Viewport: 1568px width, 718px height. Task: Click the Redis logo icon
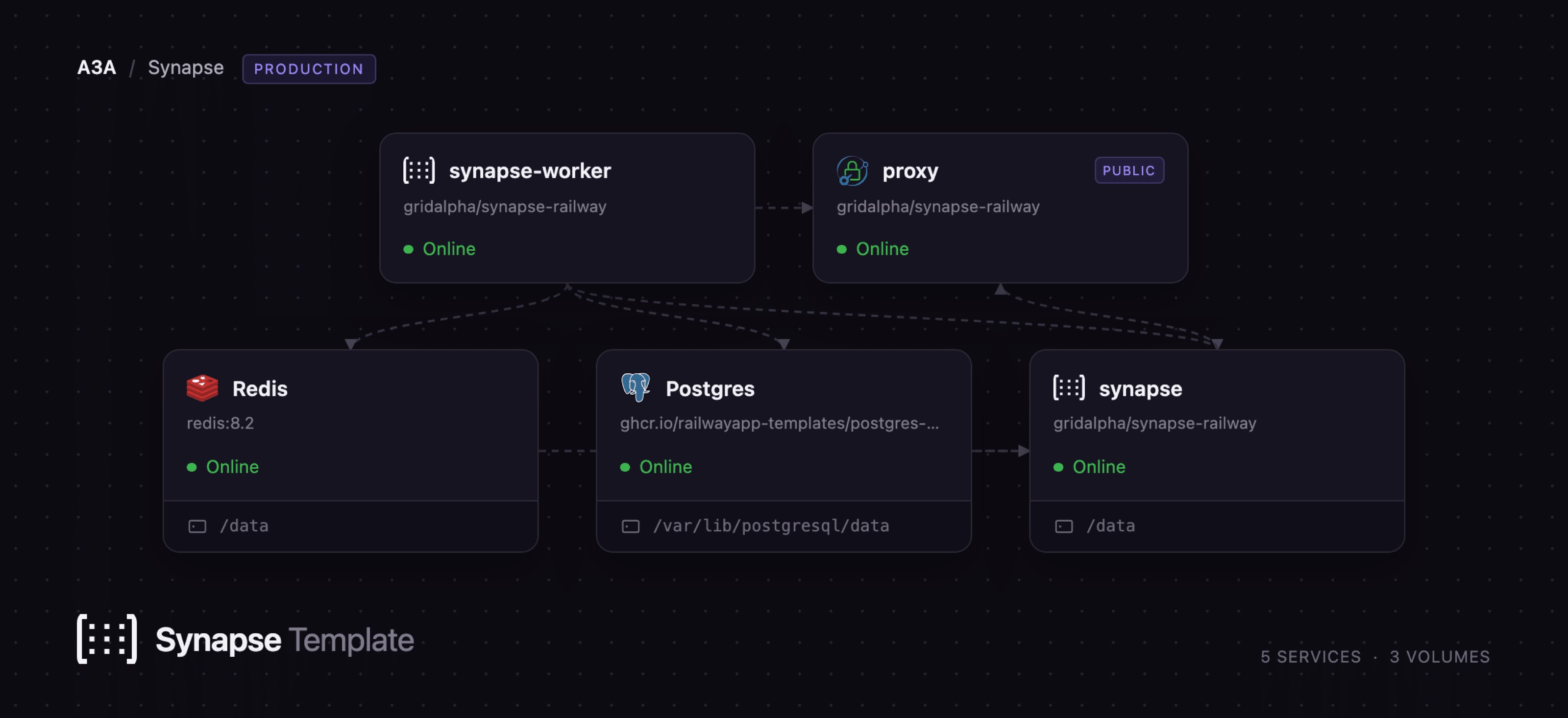(202, 388)
